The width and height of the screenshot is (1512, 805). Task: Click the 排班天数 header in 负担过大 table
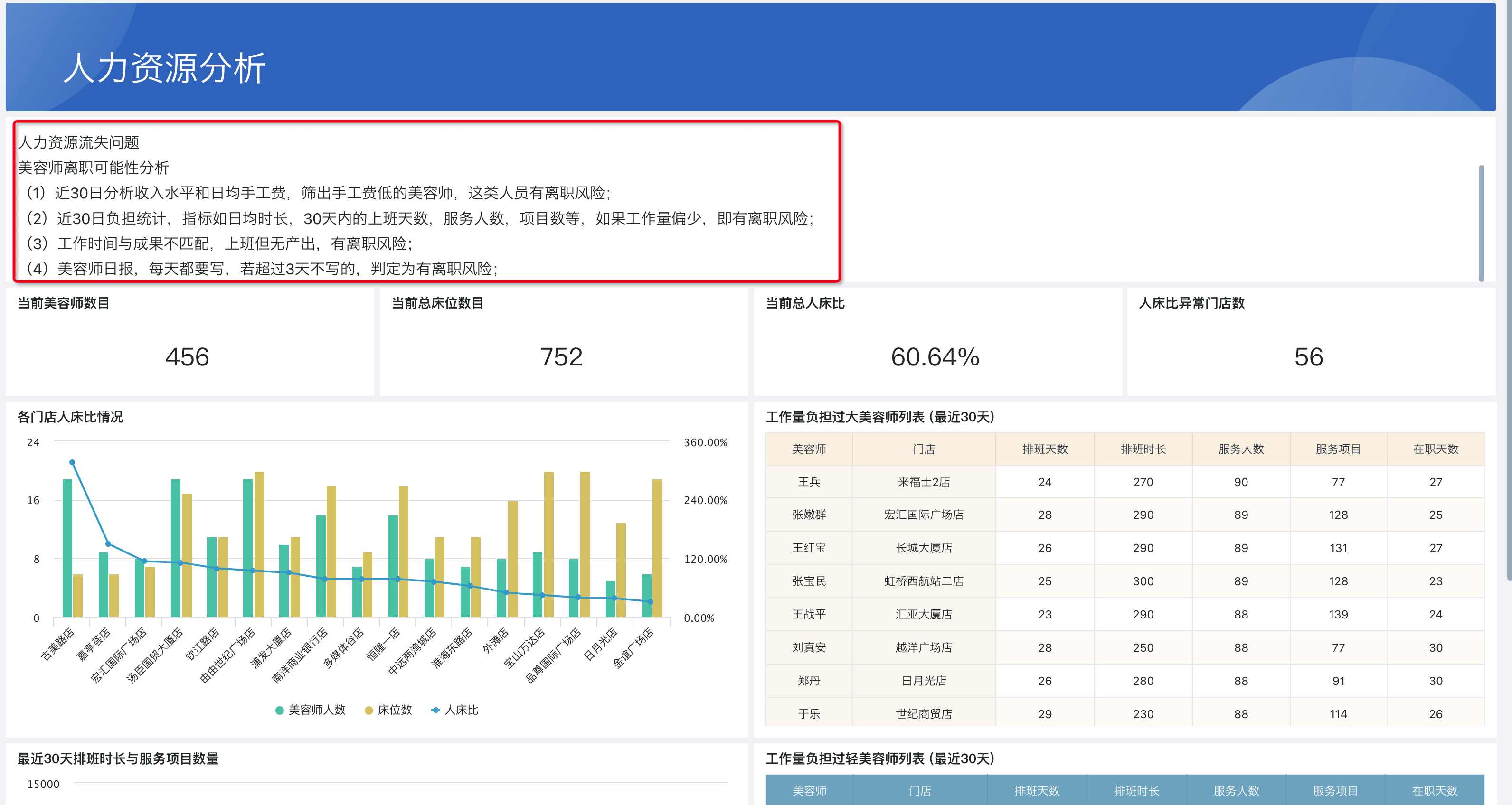pos(1045,449)
